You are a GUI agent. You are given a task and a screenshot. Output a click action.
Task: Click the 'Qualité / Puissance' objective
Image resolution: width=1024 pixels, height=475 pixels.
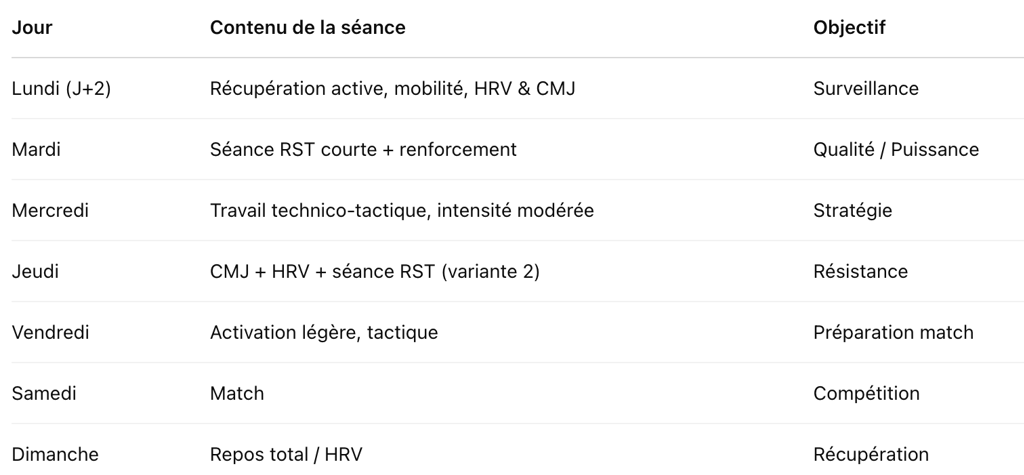896,150
